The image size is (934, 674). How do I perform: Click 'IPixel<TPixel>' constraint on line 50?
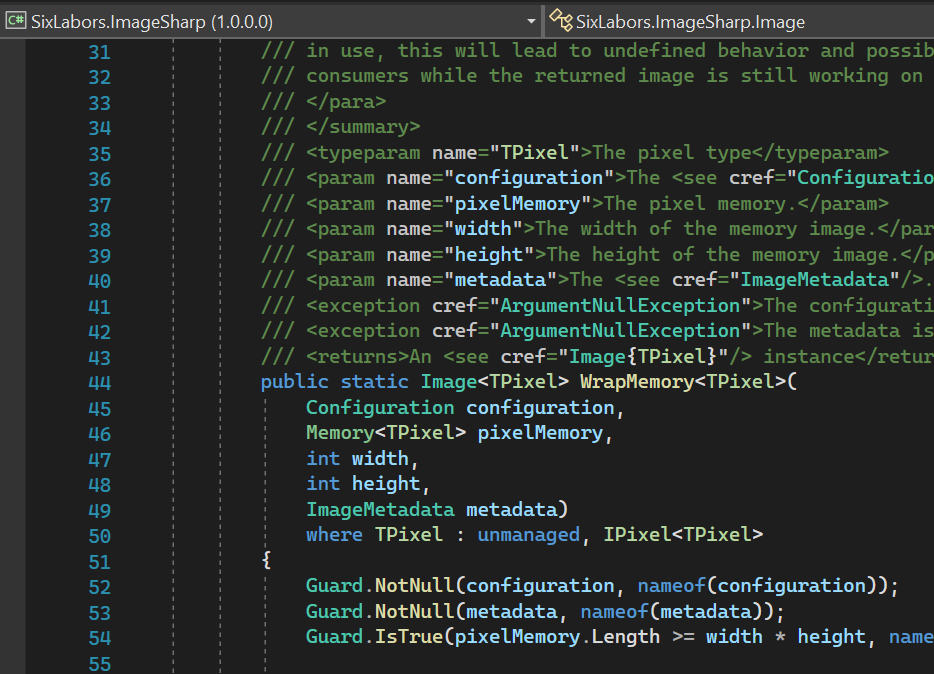[683, 535]
